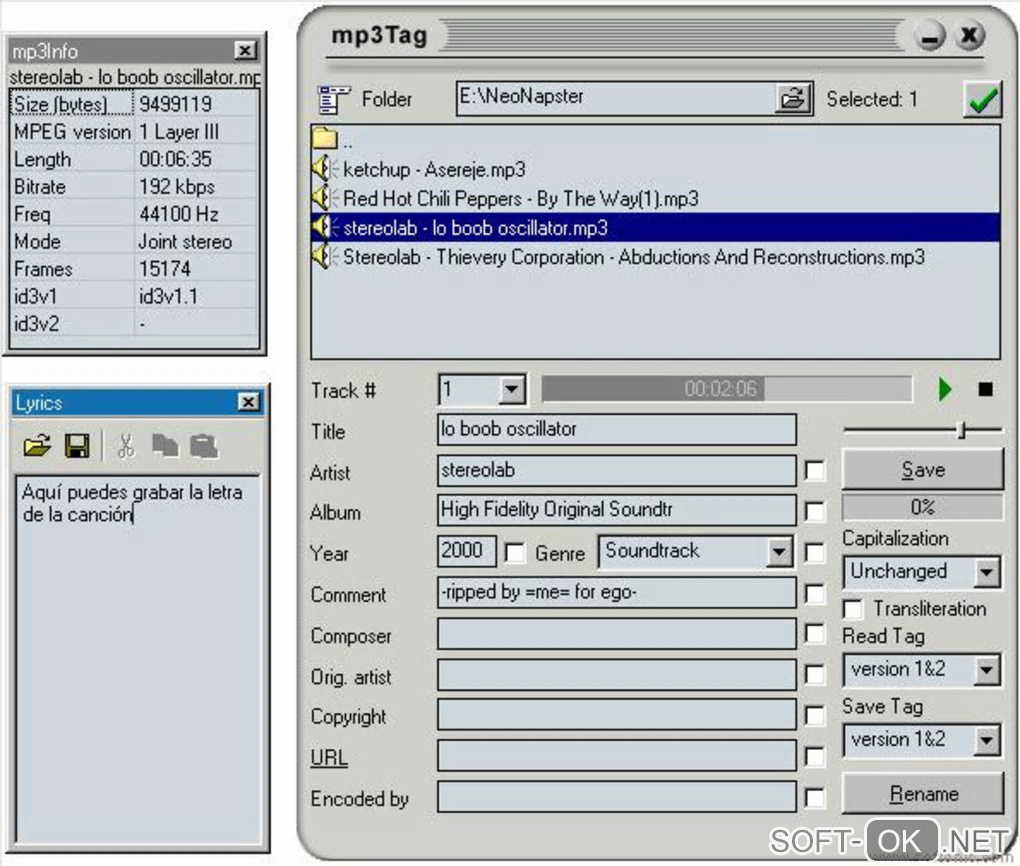1020x866 pixels.
Task: Toggle the checkbox beside the Copyright field
Action: click(x=814, y=716)
